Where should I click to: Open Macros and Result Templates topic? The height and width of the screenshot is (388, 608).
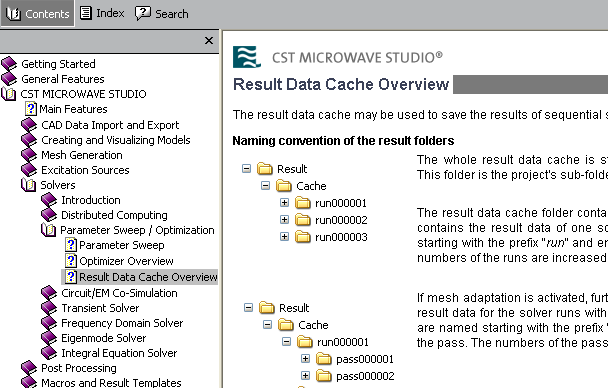pyautogui.click(x=111, y=383)
